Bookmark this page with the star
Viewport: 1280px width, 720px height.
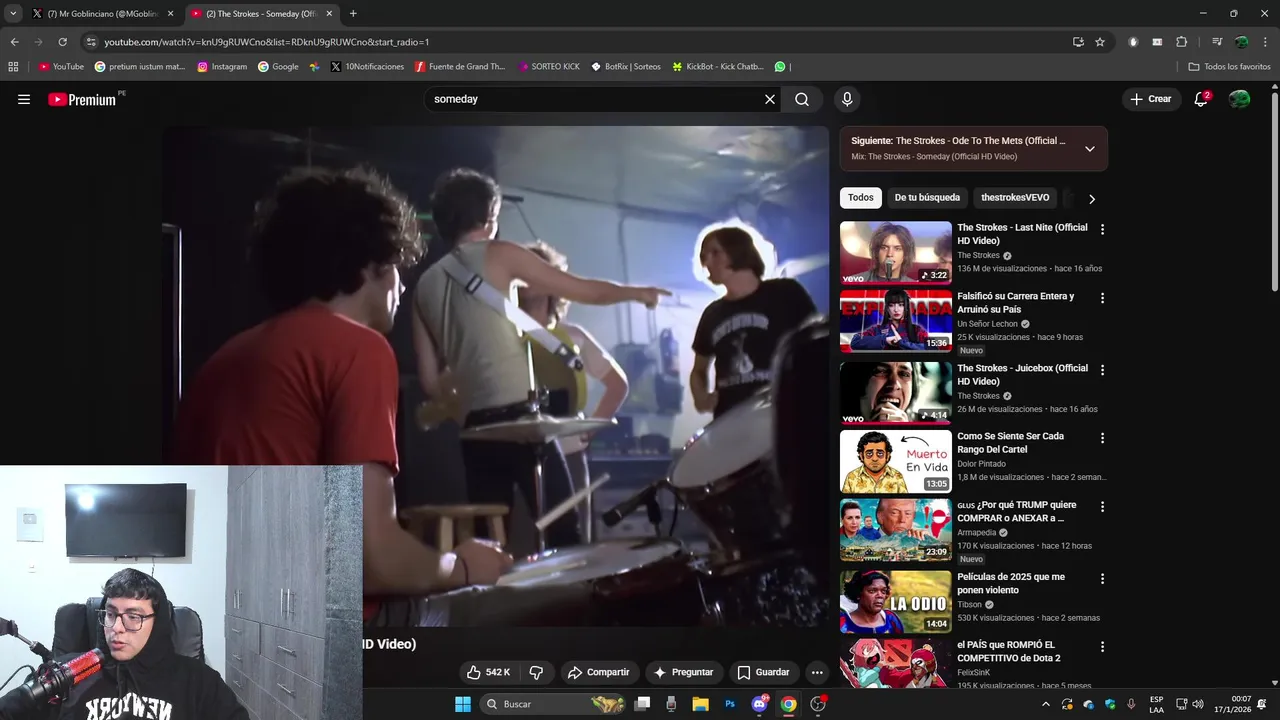(1100, 42)
